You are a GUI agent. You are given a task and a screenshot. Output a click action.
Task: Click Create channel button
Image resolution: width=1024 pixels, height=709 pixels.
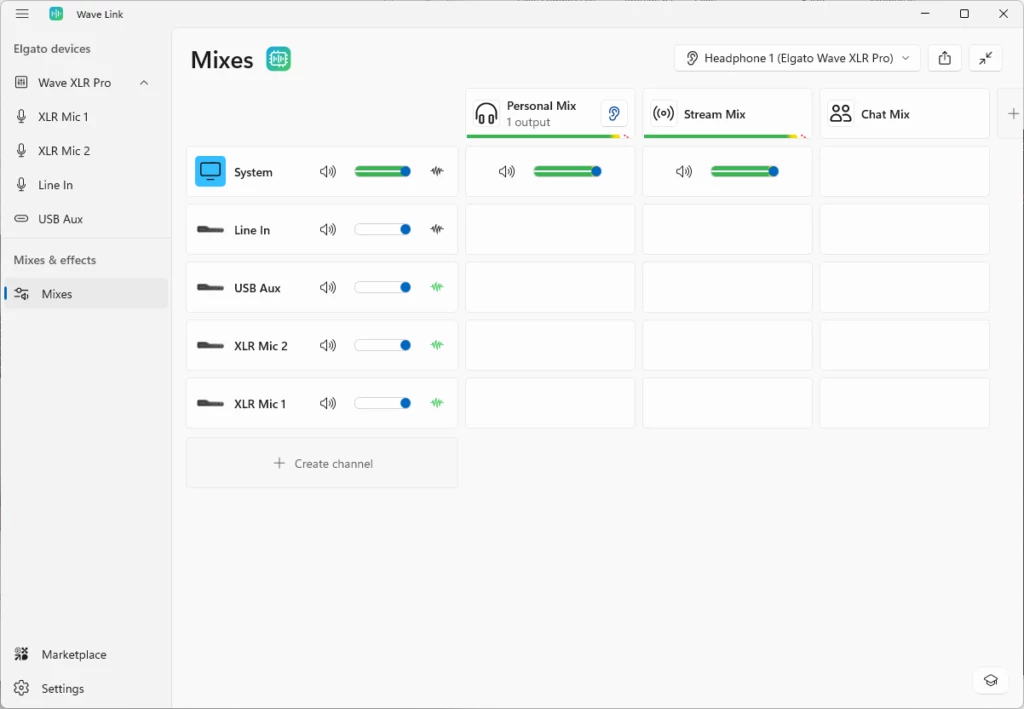(x=322, y=463)
